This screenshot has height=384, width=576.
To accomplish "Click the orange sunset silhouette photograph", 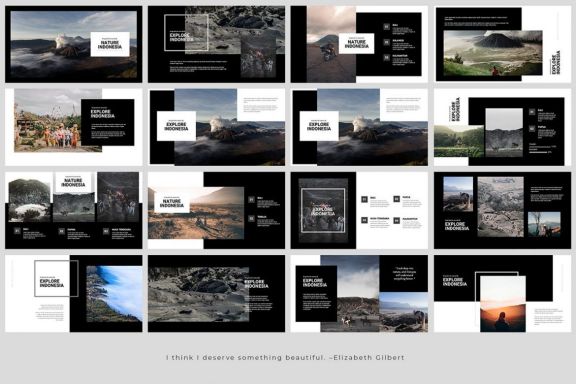I will click(x=503, y=304).
